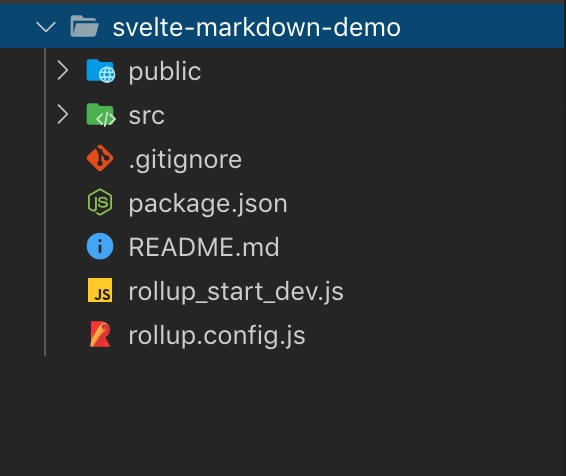This screenshot has width=566, height=476.
Task: Click the empty explorer area below rollup.config.js
Action: 283,415
